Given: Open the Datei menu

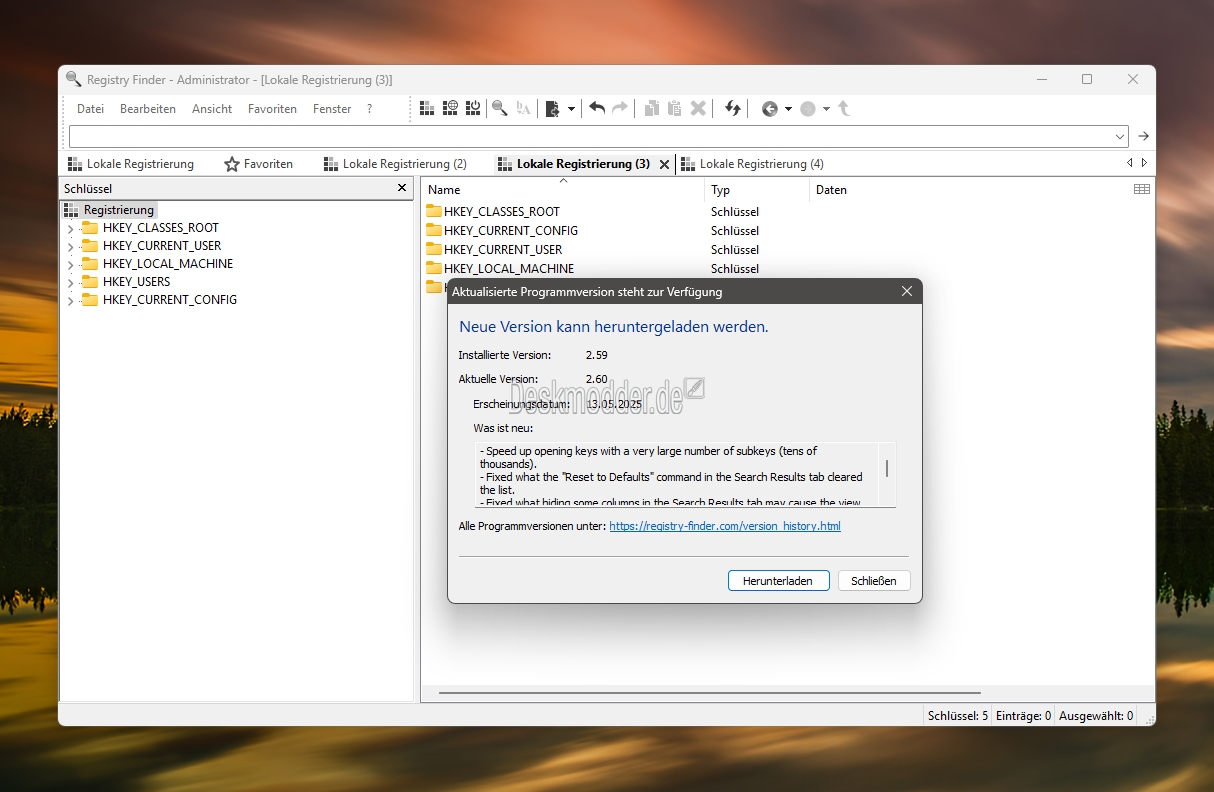Looking at the screenshot, I should pos(90,109).
